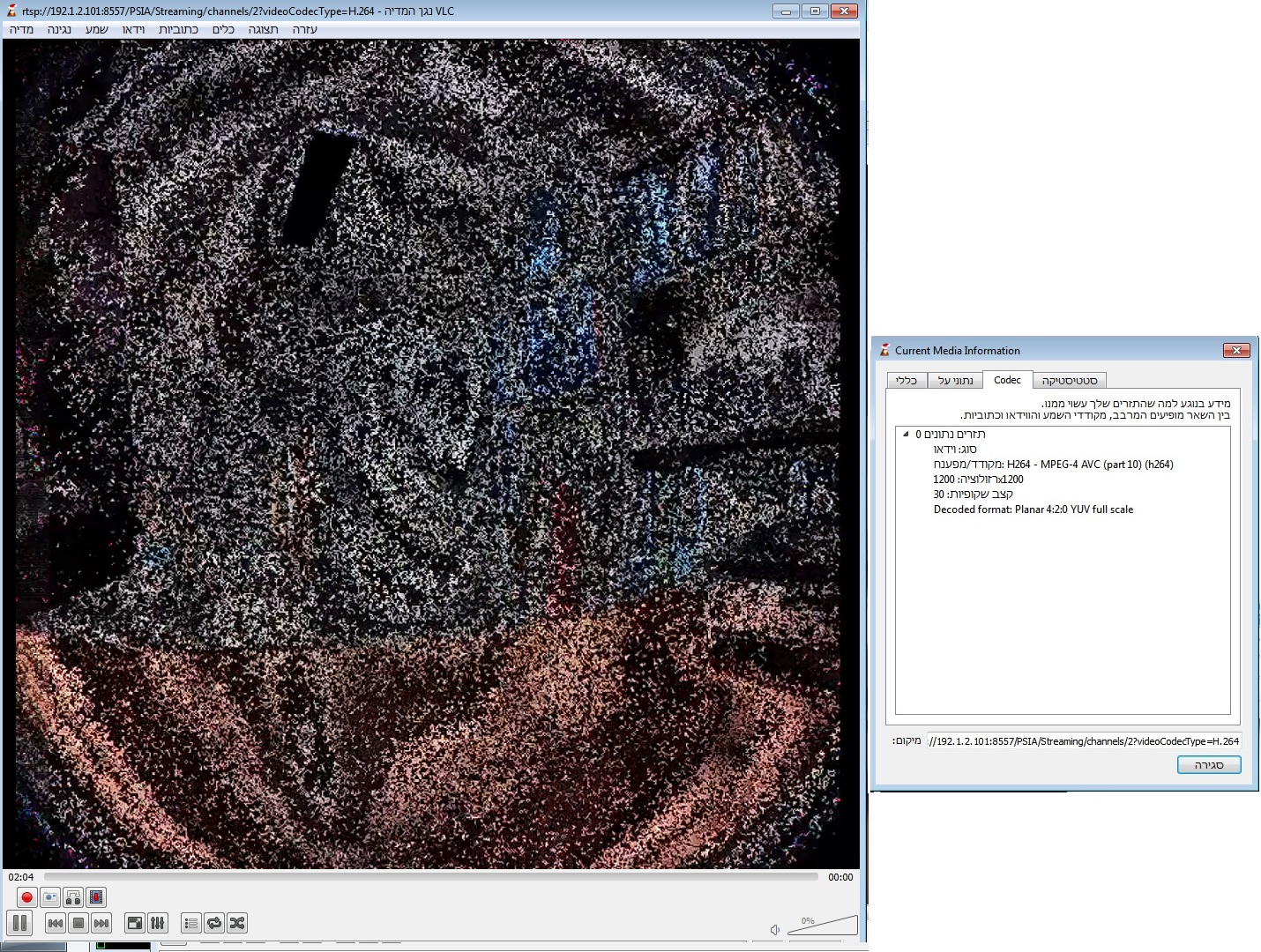Click the VLC cone icon in main title bar

tap(12, 11)
